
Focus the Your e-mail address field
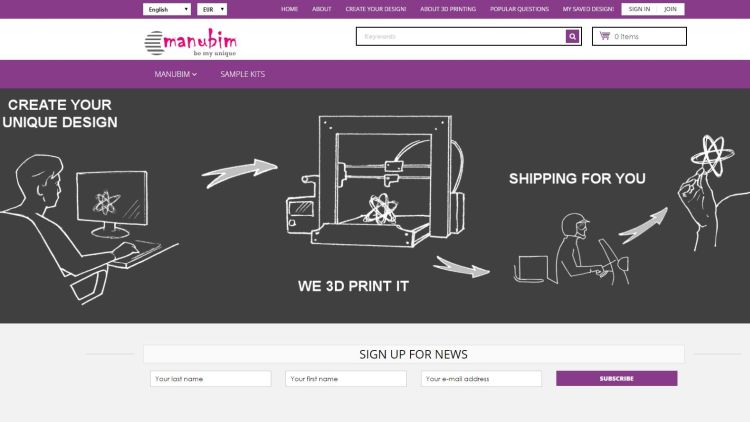pyautogui.click(x=481, y=378)
